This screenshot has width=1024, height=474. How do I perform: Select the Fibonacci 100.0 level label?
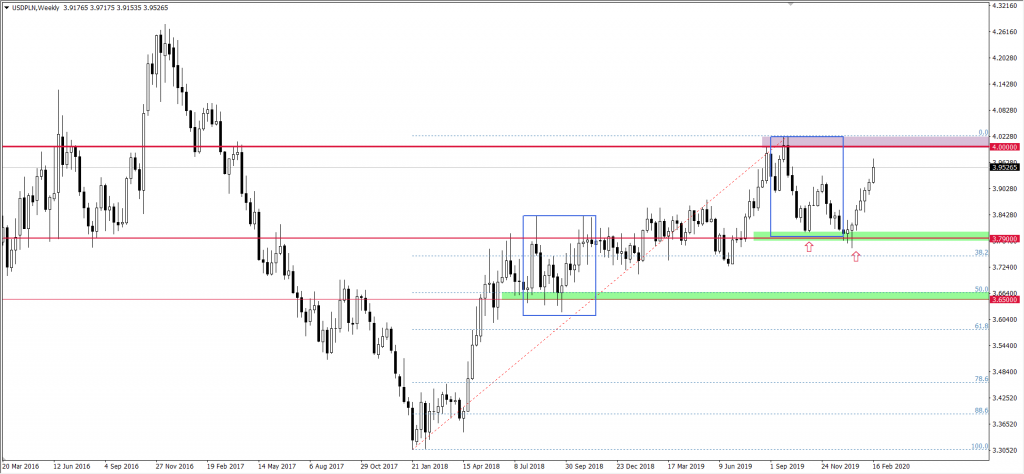[979, 446]
